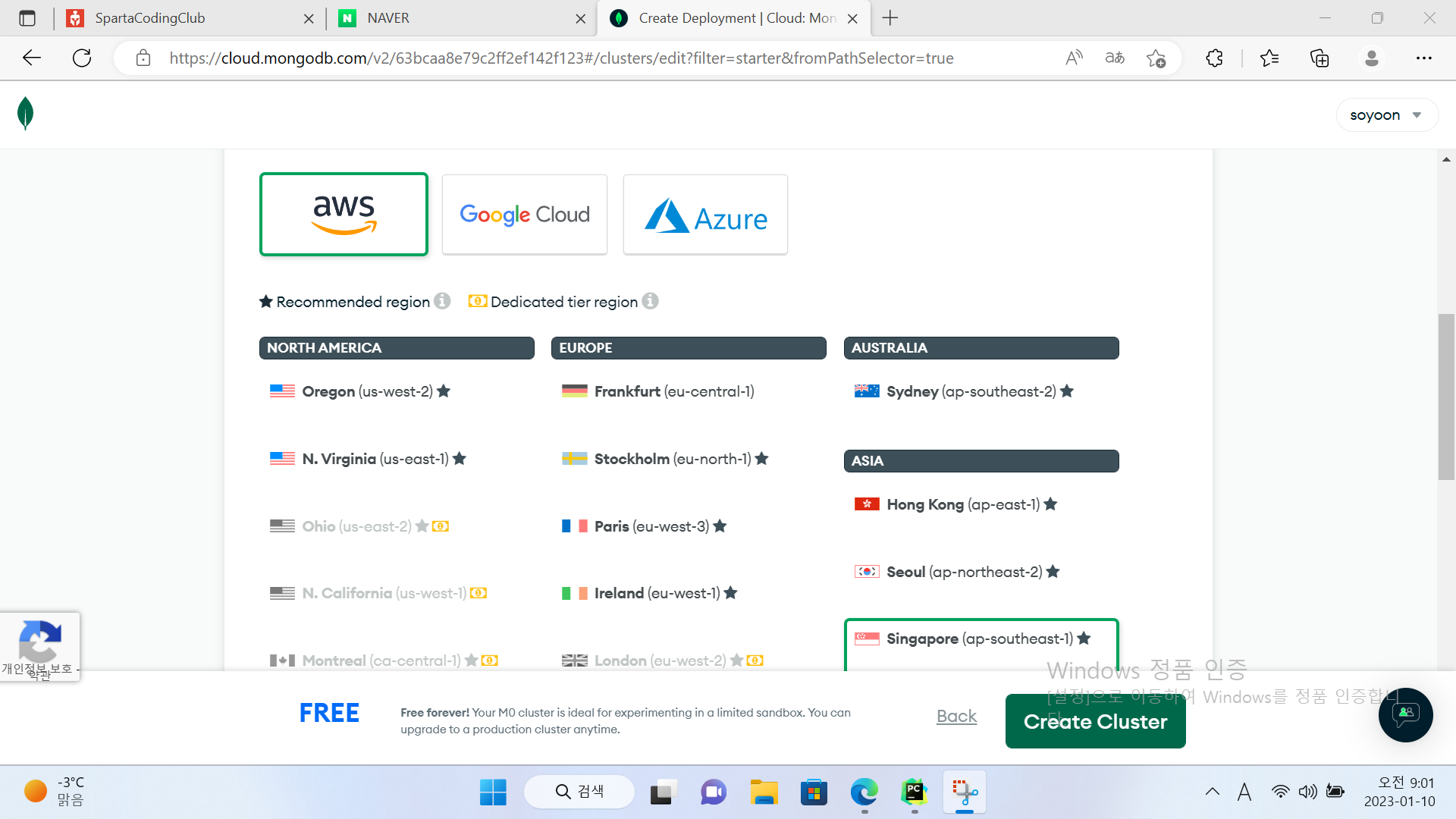Open browser Extensions menu
Screen dimensions: 1456x819
tap(1214, 58)
